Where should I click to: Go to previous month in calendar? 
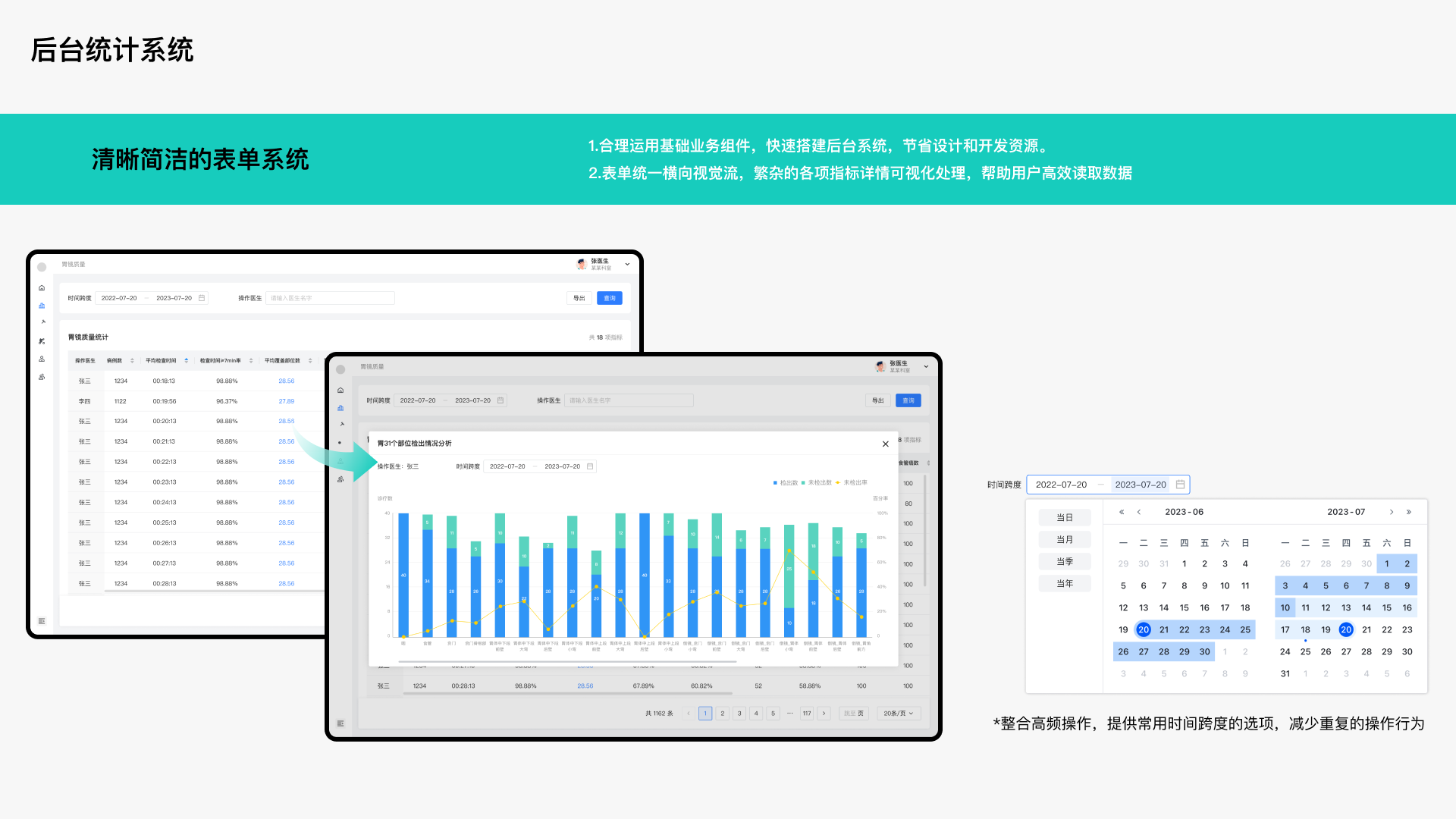tap(1139, 513)
